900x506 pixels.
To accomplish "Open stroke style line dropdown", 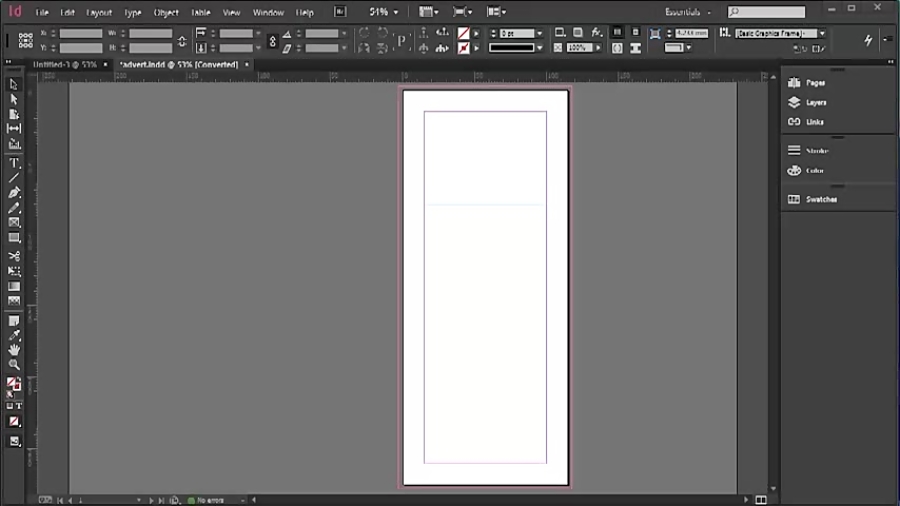I will coord(540,48).
